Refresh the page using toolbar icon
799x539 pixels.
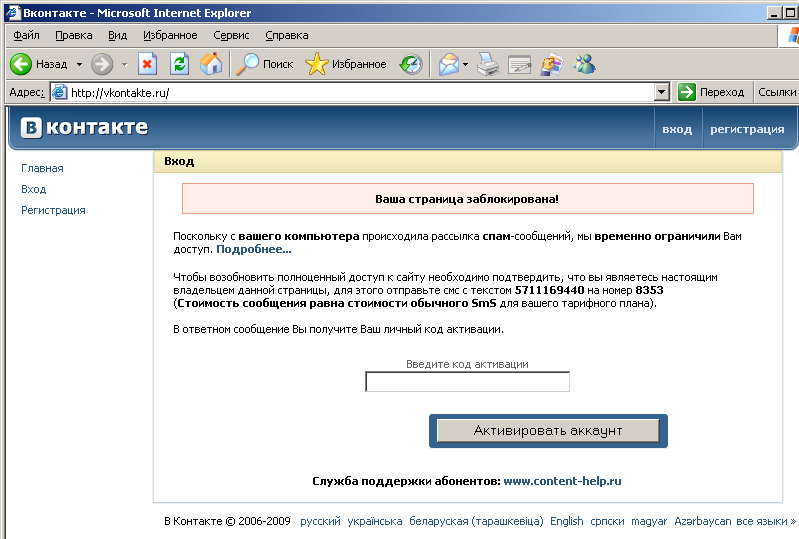[179, 64]
